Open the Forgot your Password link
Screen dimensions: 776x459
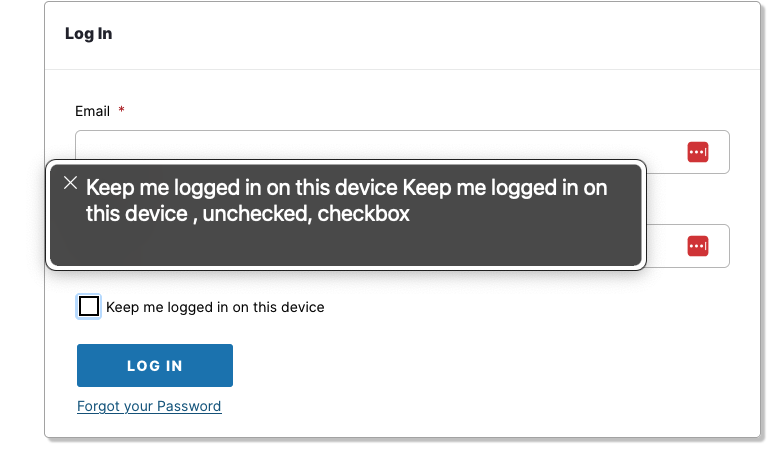[x=149, y=406]
